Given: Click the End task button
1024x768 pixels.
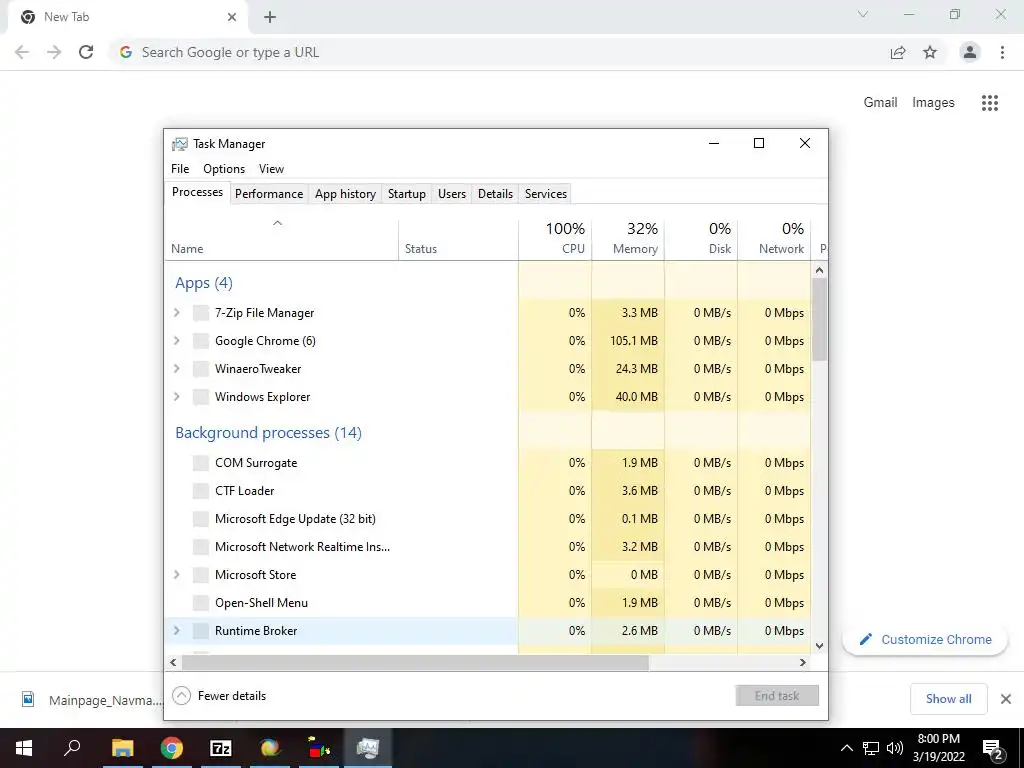Looking at the screenshot, I should pyautogui.click(x=777, y=696).
